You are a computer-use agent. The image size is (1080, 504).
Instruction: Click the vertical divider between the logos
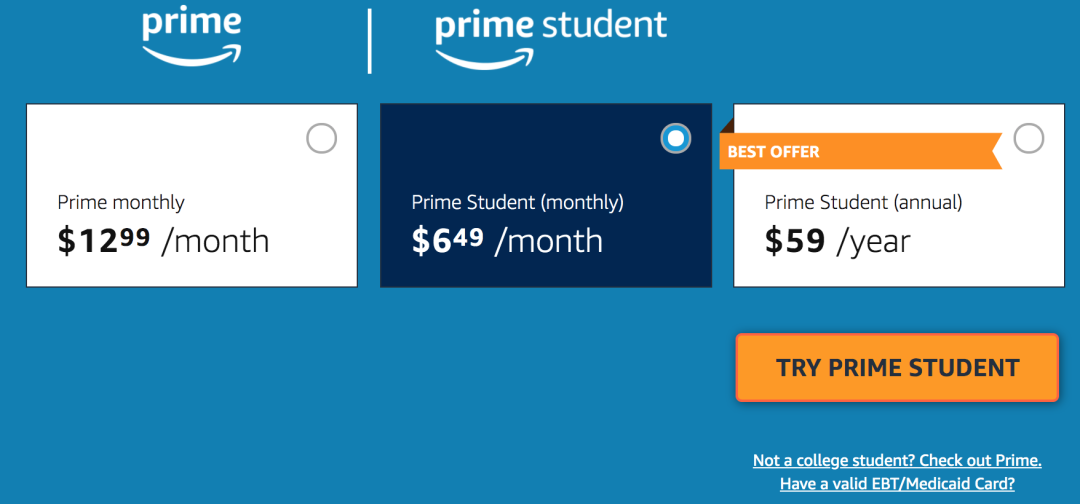(370, 40)
